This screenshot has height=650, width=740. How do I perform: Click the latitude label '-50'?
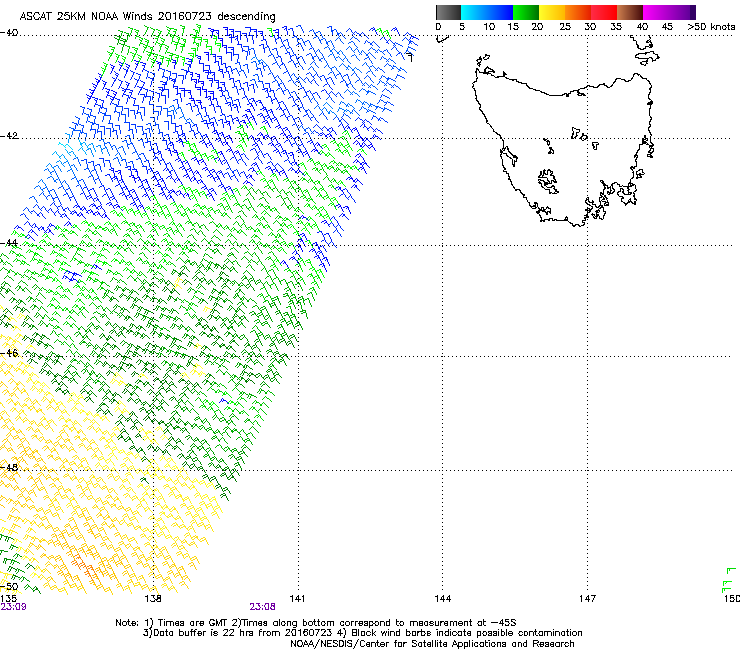click(x=9, y=587)
